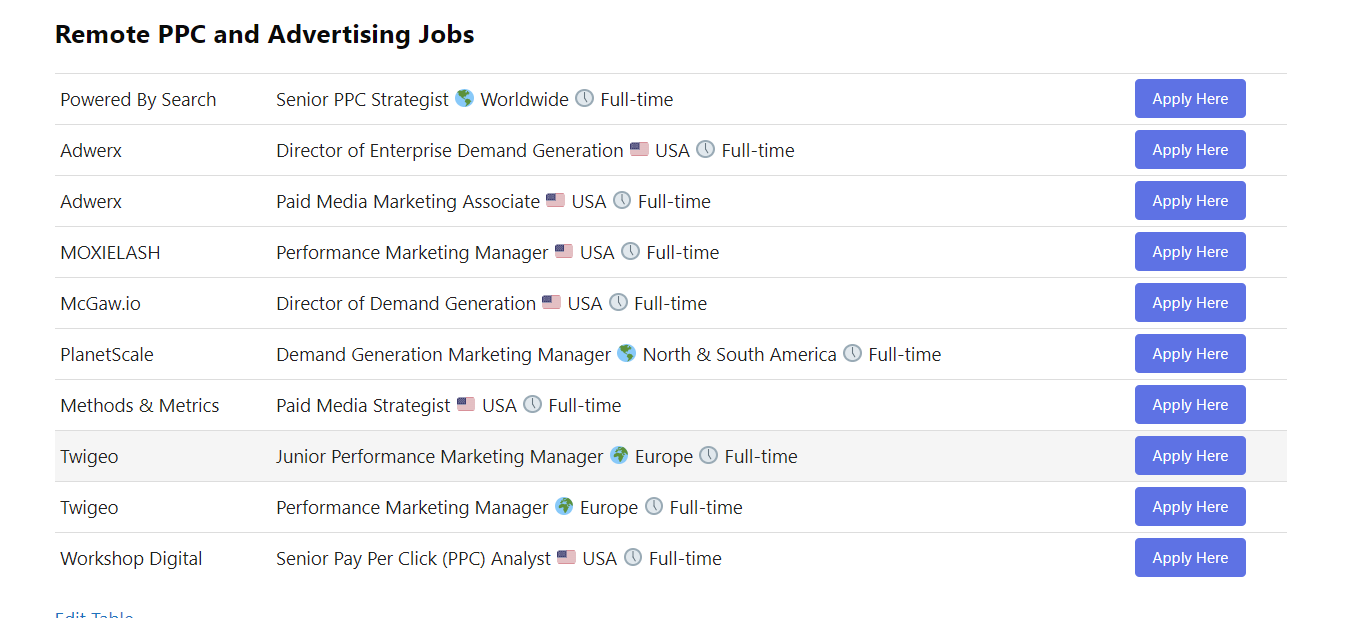The height and width of the screenshot is (618, 1368).
Task: Click USA flag beside Director of Enterprise Demand Generation
Action: point(639,149)
